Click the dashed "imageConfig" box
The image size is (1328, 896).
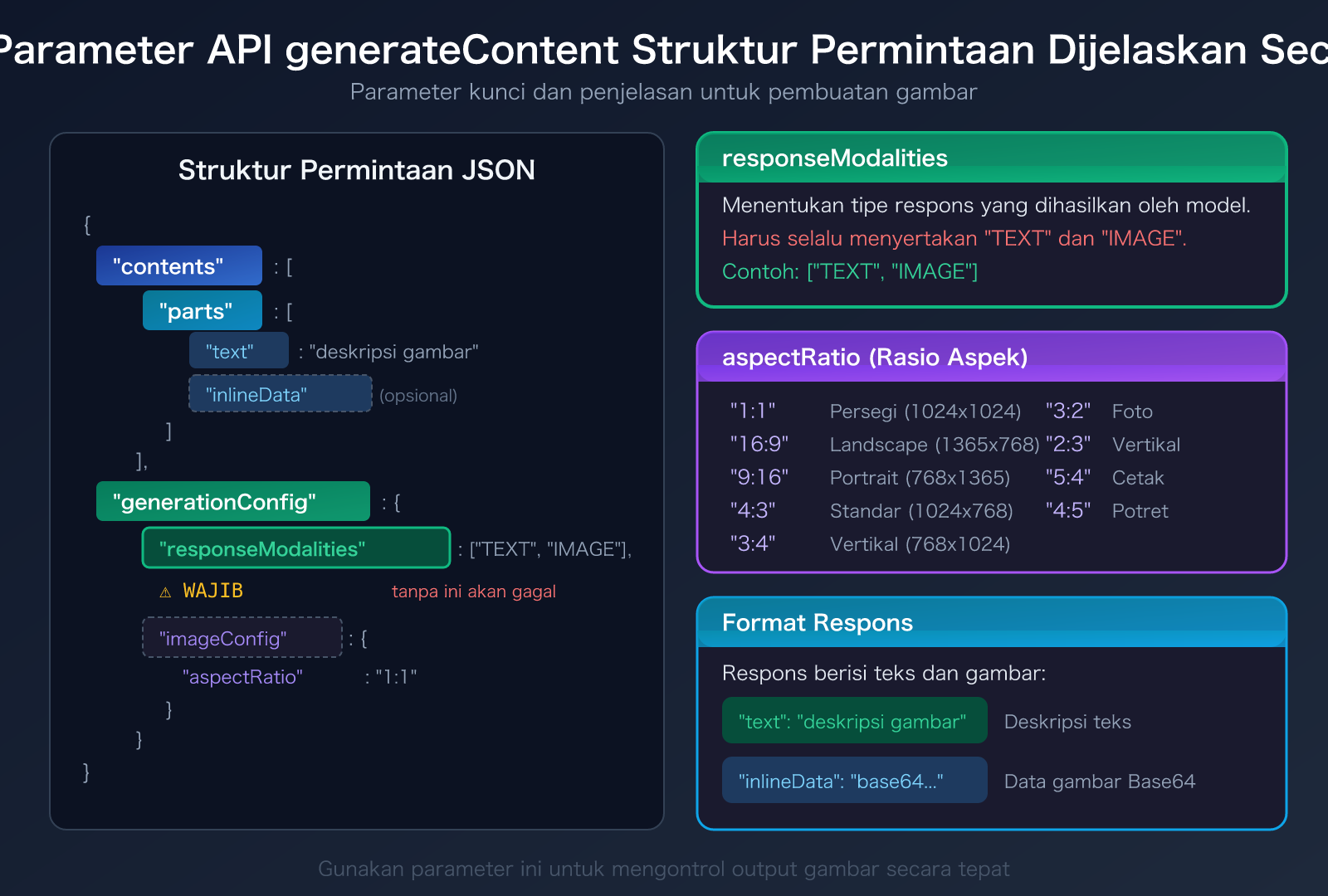pyautogui.click(x=242, y=638)
